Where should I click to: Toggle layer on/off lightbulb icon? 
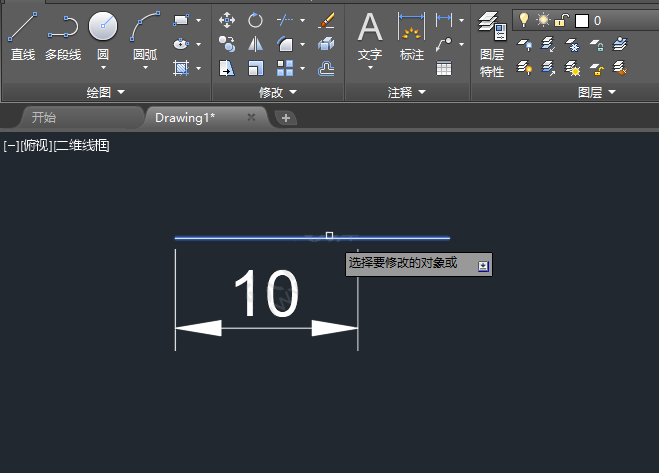[x=522, y=20]
